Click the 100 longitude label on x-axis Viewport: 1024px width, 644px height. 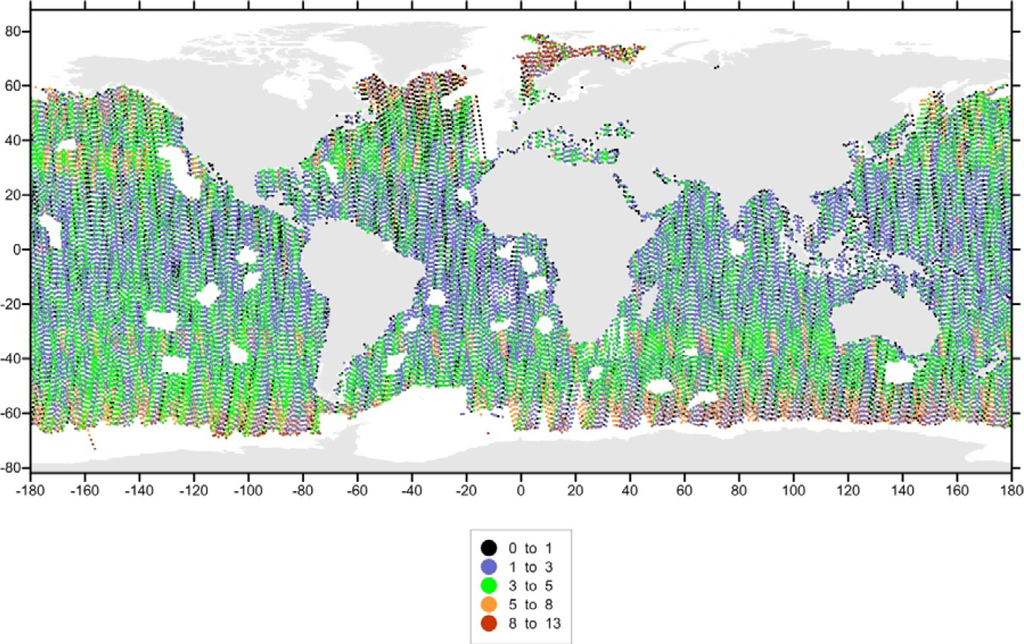click(793, 492)
